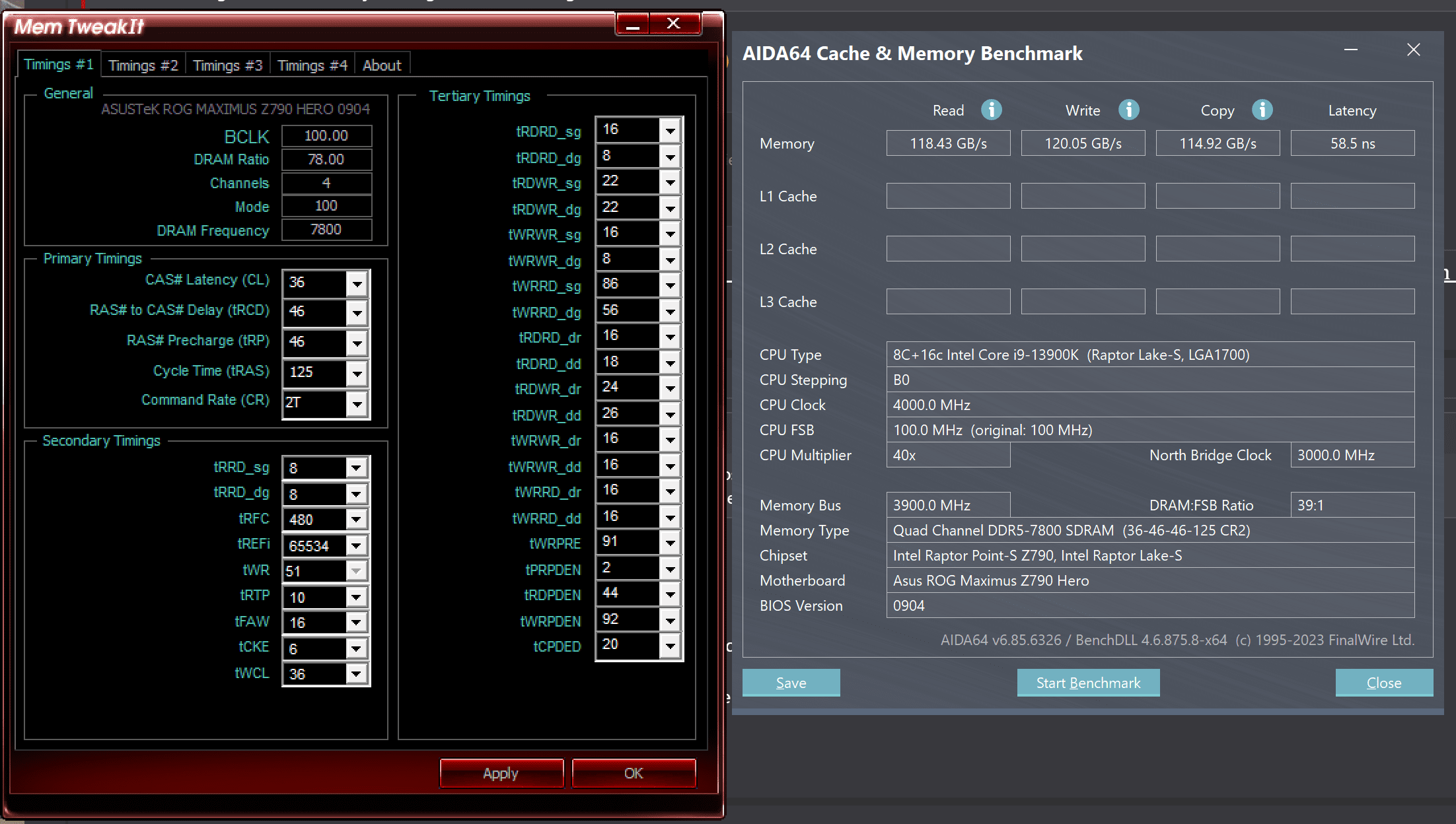This screenshot has height=824, width=1456.
Task: Expand the tRTP dropdown
Action: pyautogui.click(x=356, y=598)
